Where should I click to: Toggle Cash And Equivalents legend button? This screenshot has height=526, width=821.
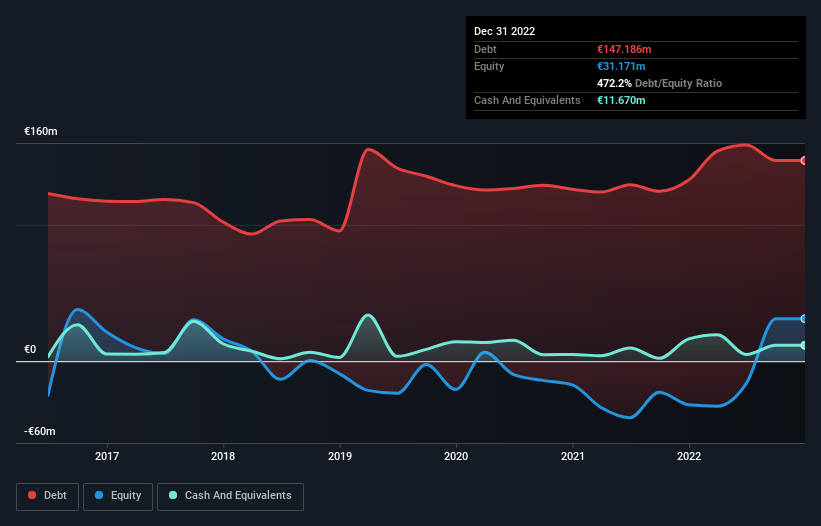pos(230,496)
